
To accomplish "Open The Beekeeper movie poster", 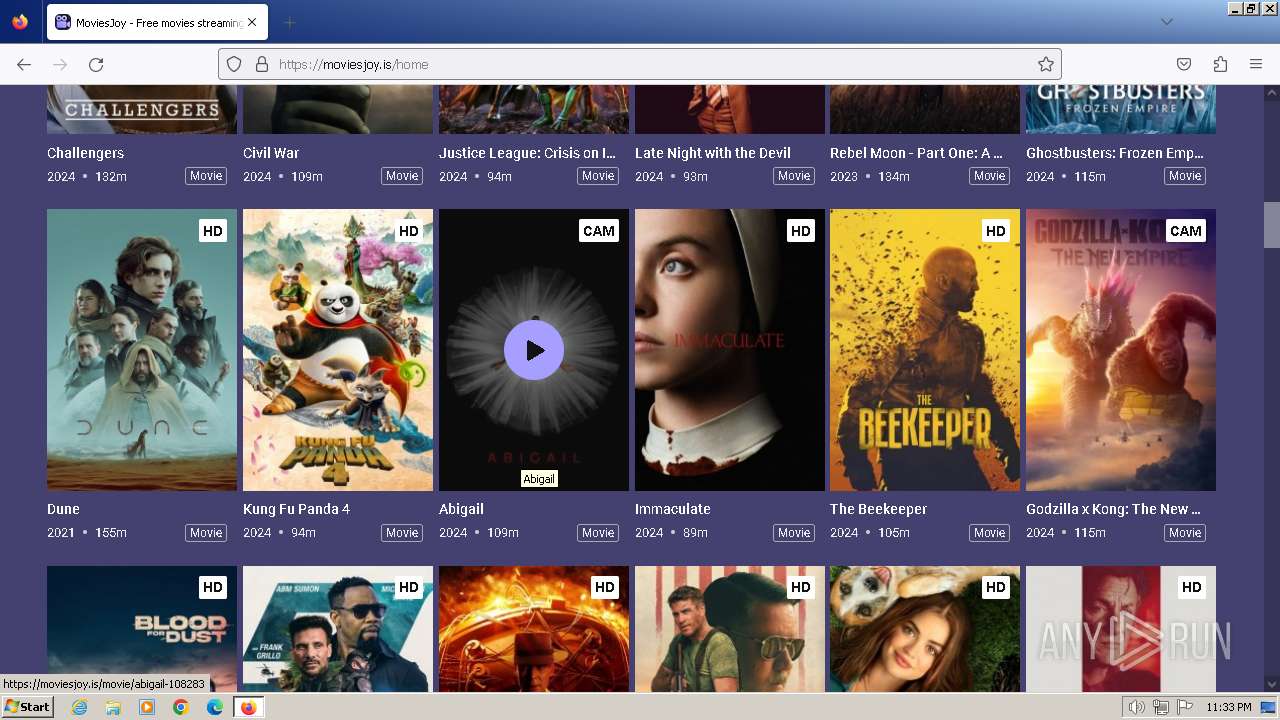I will pos(925,350).
